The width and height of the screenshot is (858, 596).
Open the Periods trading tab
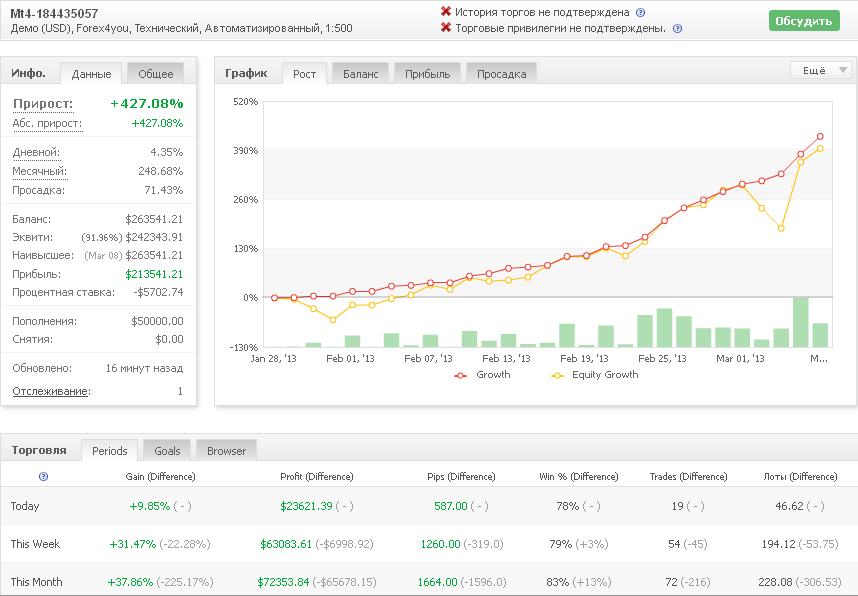pyautogui.click(x=109, y=451)
